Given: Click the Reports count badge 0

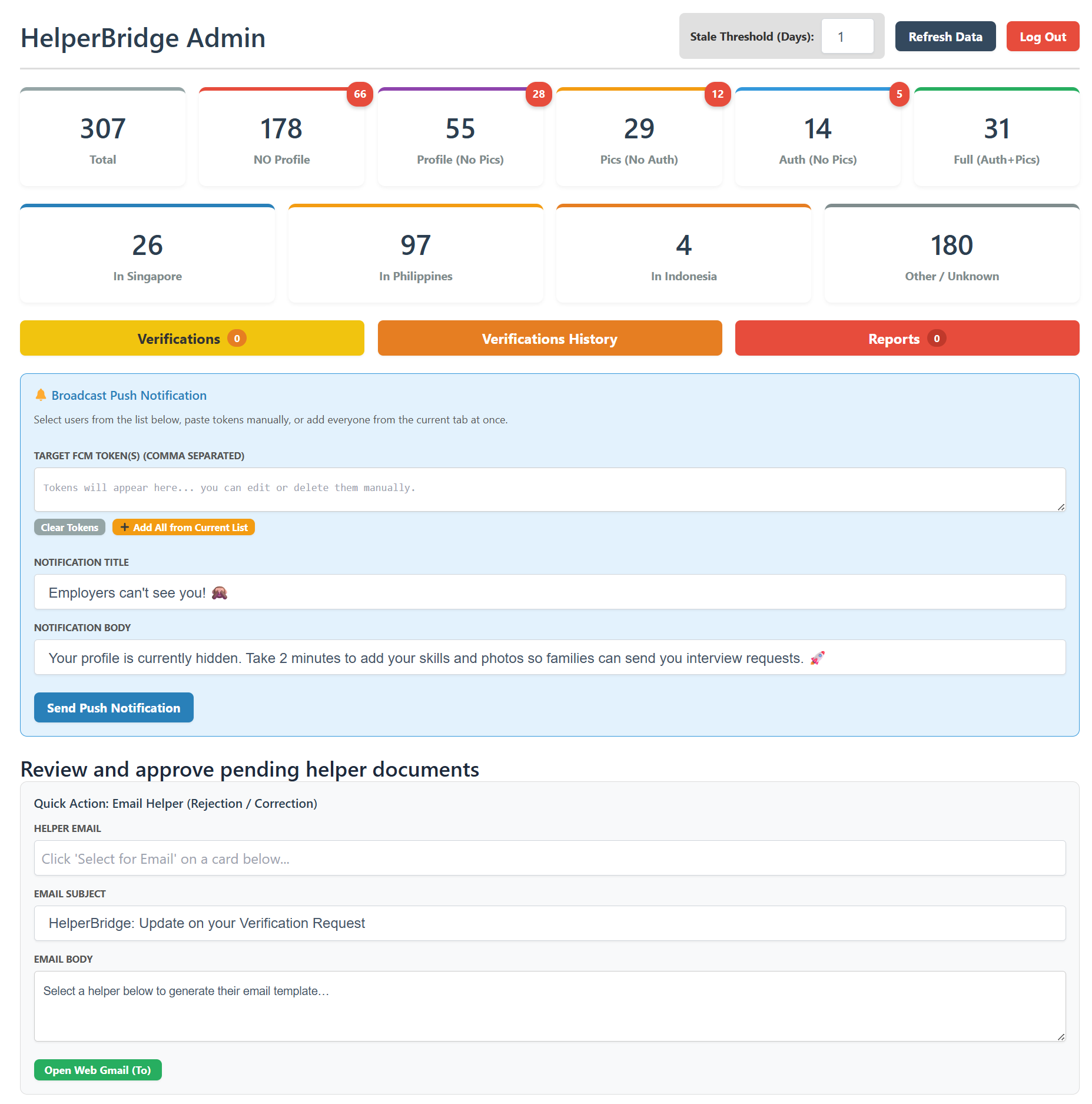Looking at the screenshot, I should tap(937, 338).
